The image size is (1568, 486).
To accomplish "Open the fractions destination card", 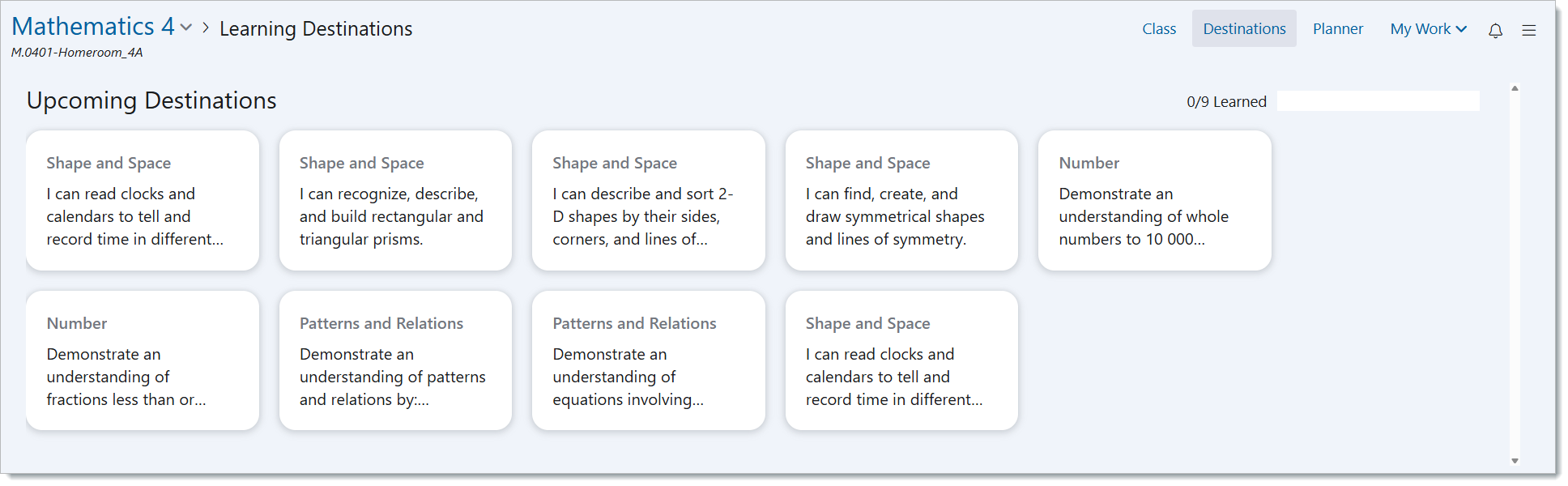I will tap(143, 360).
